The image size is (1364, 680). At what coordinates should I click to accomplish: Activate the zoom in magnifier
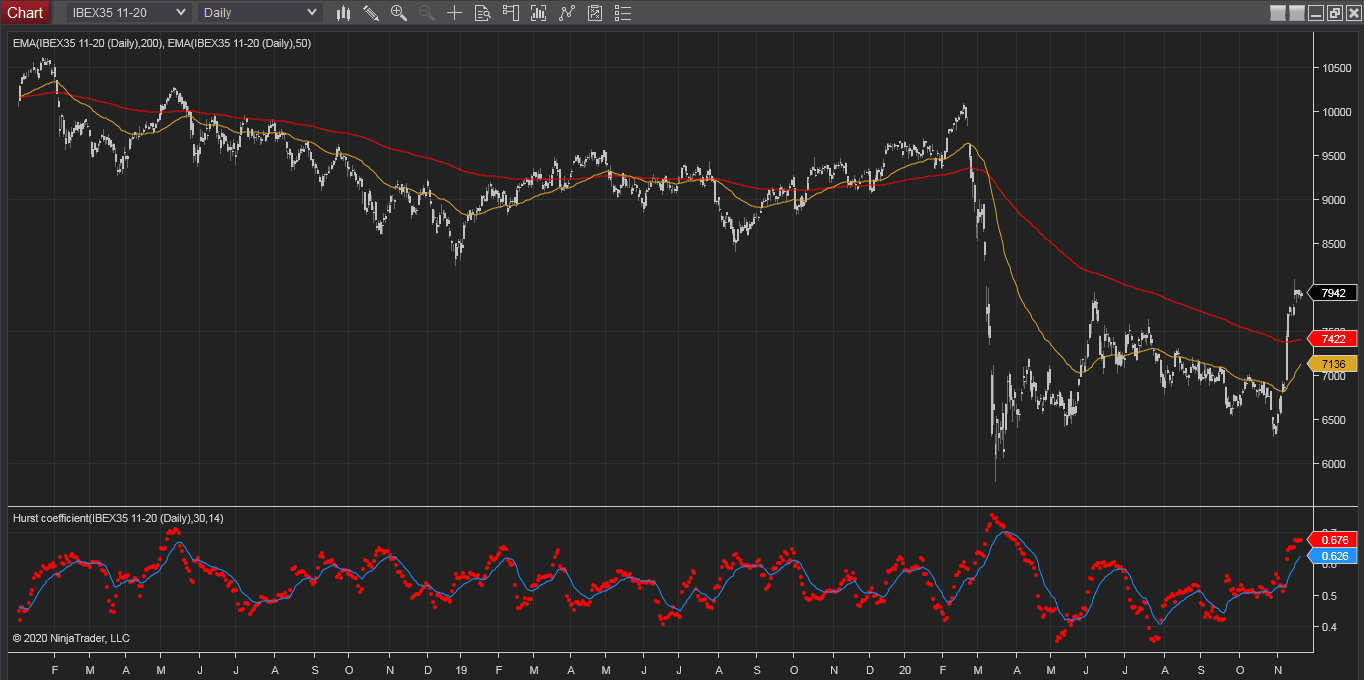[399, 13]
